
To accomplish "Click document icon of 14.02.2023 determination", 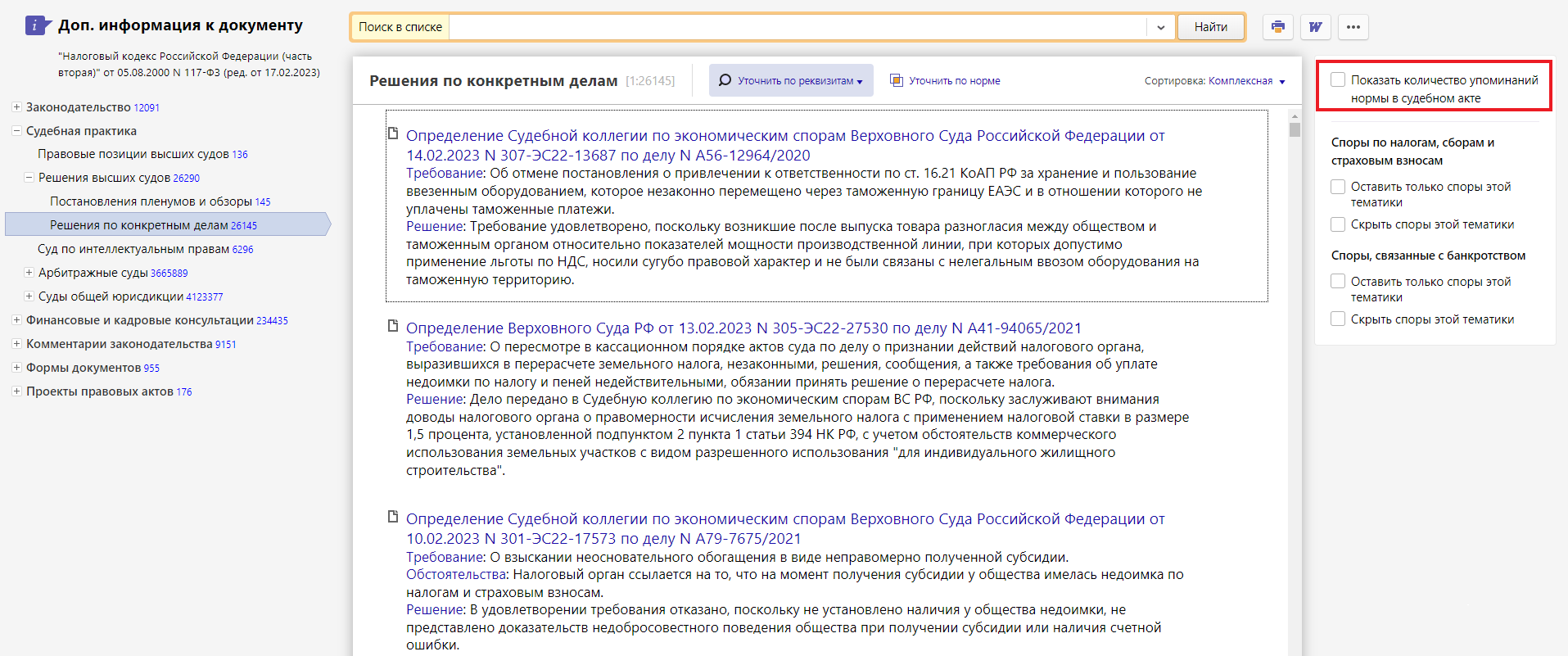I will coord(393,133).
